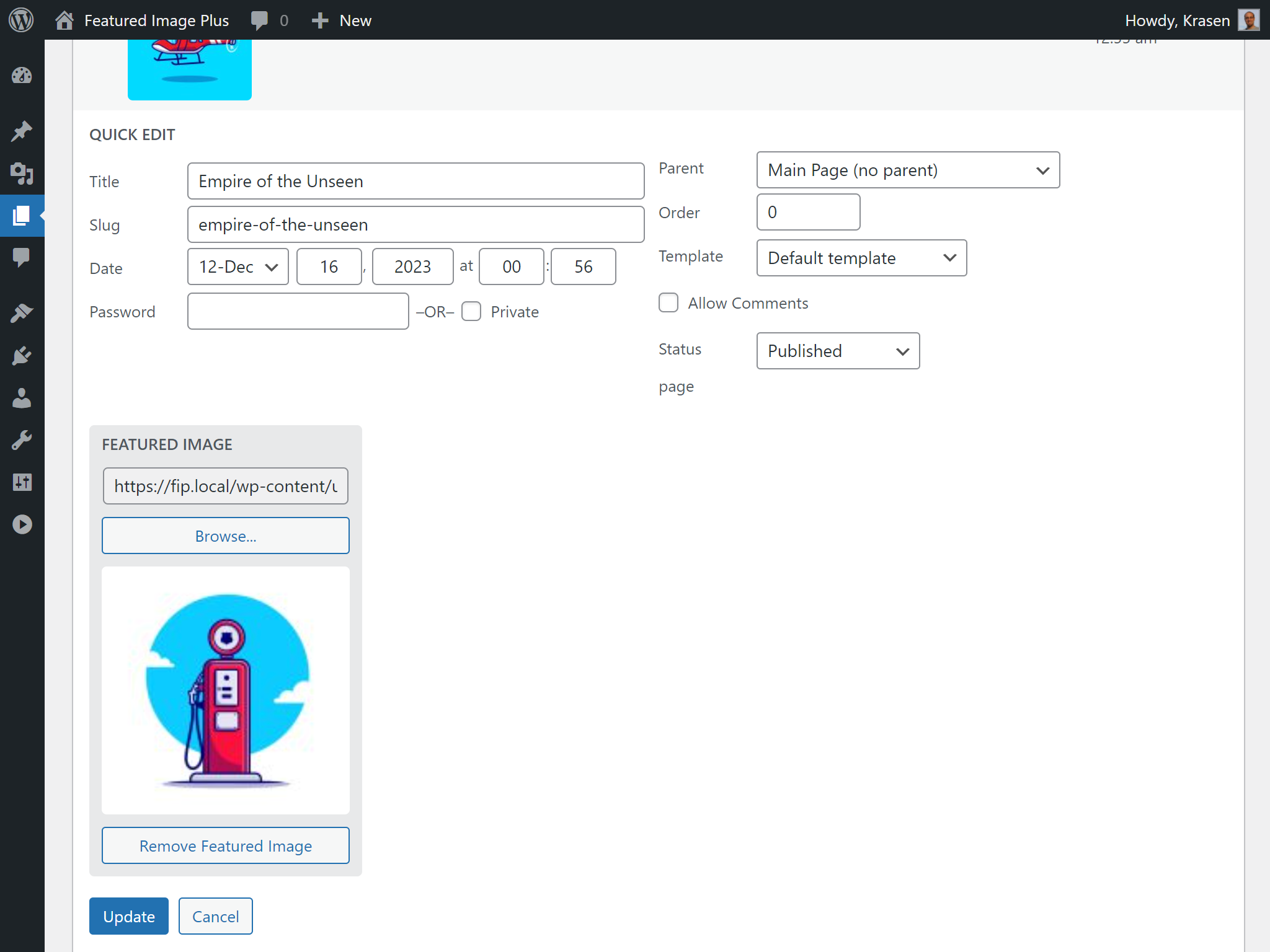Click the Collapse menu play icon
This screenshot has height=952, width=1270.
22,524
